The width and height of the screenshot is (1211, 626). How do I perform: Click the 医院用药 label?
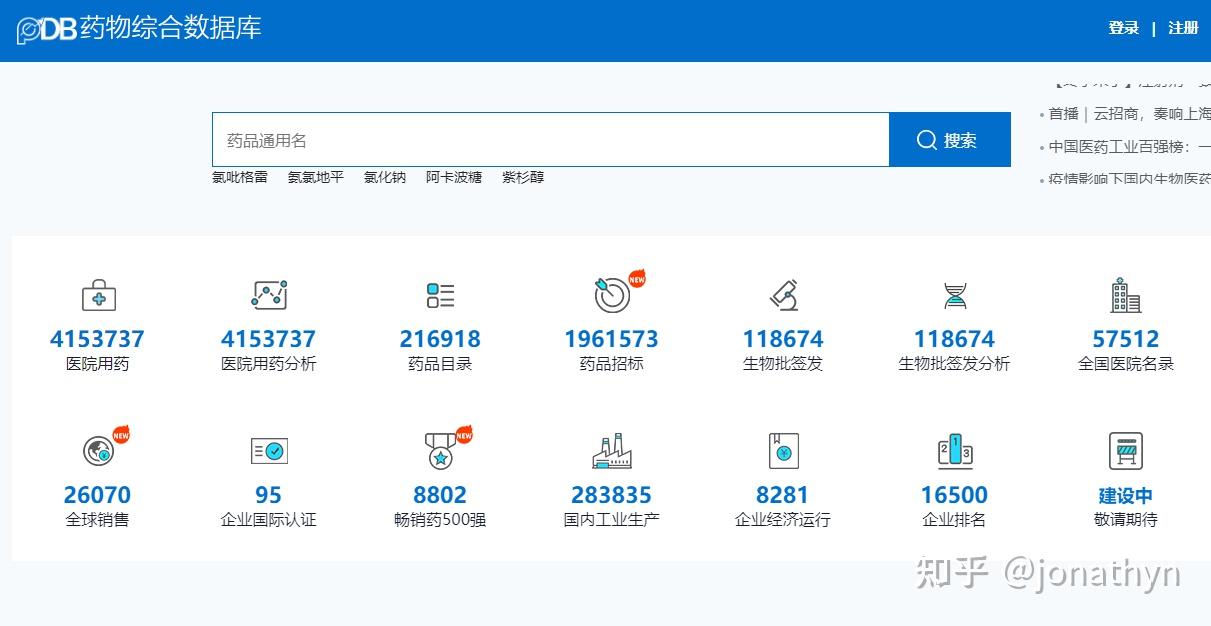click(x=98, y=364)
